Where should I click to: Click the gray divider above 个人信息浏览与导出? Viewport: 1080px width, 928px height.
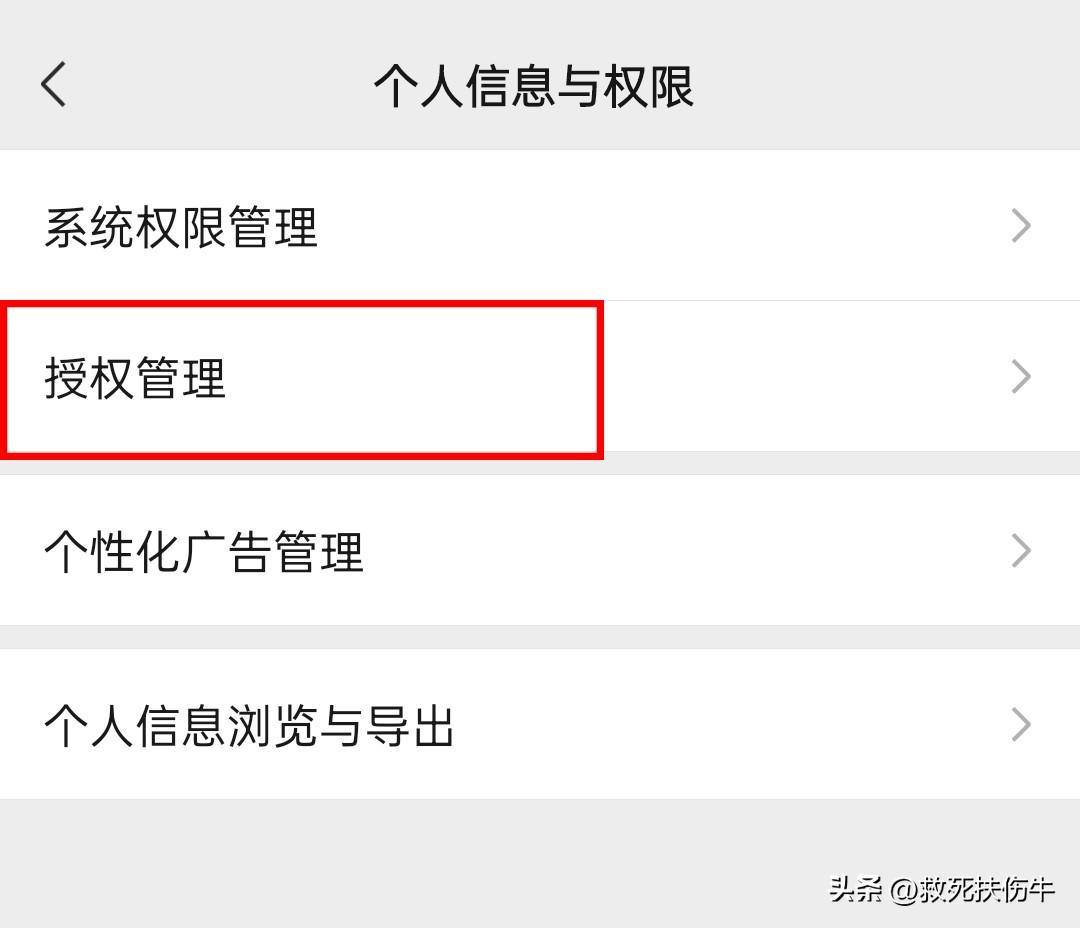pyautogui.click(x=540, y=637)
